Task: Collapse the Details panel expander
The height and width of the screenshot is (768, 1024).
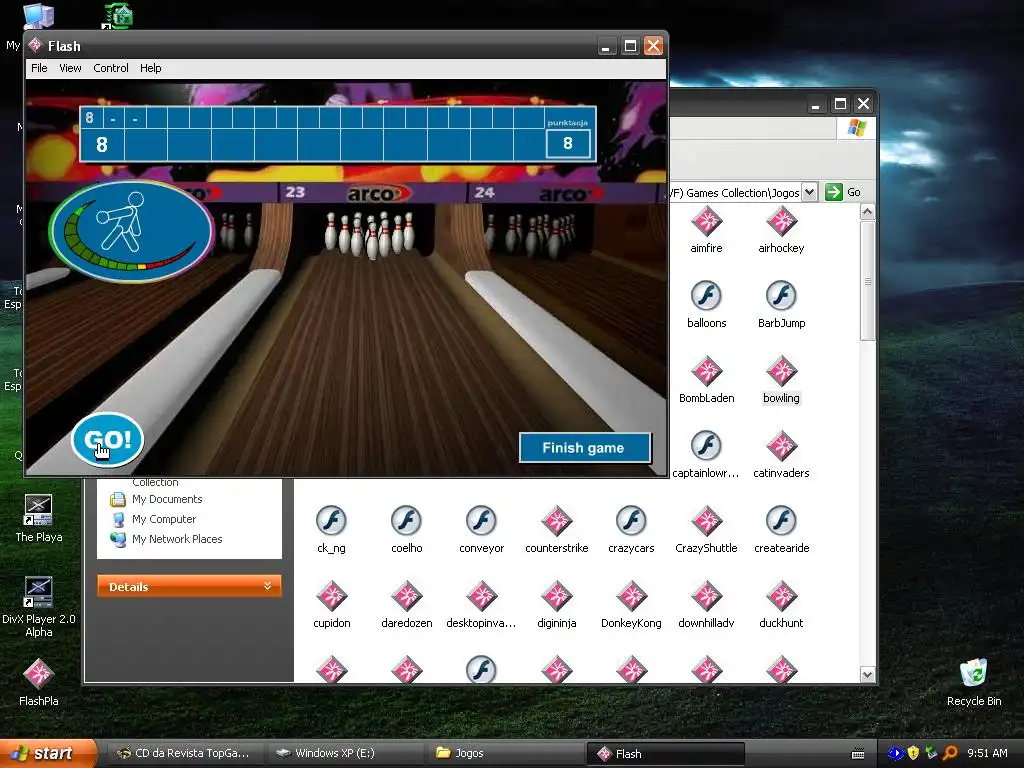Action: coord(267,586)
